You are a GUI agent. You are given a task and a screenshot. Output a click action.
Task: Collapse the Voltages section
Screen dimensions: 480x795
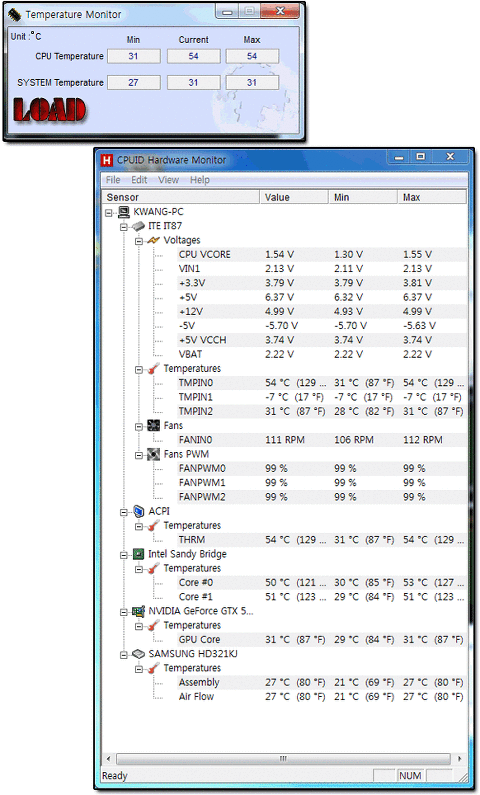coord(138,241)
